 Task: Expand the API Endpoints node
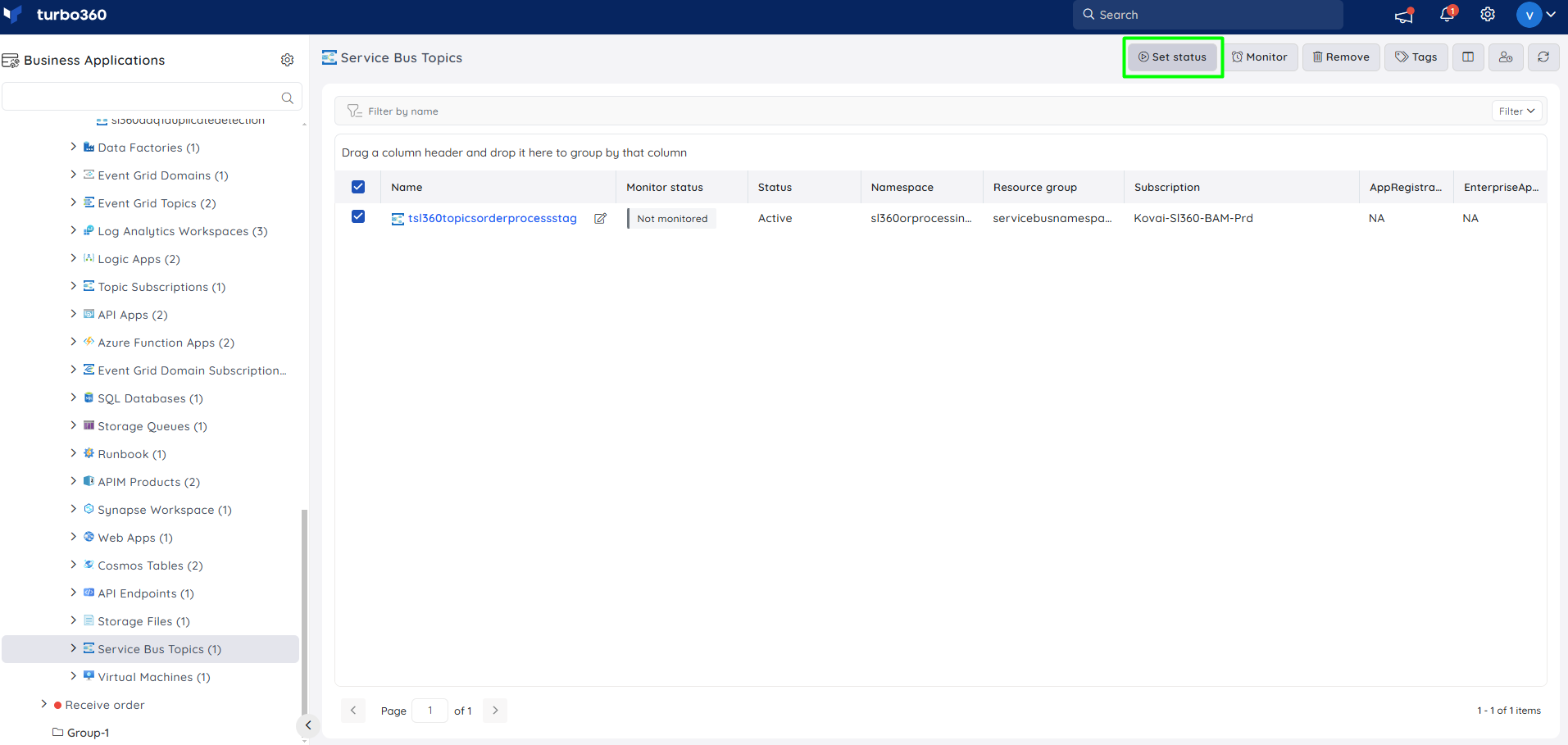(74, 593)
